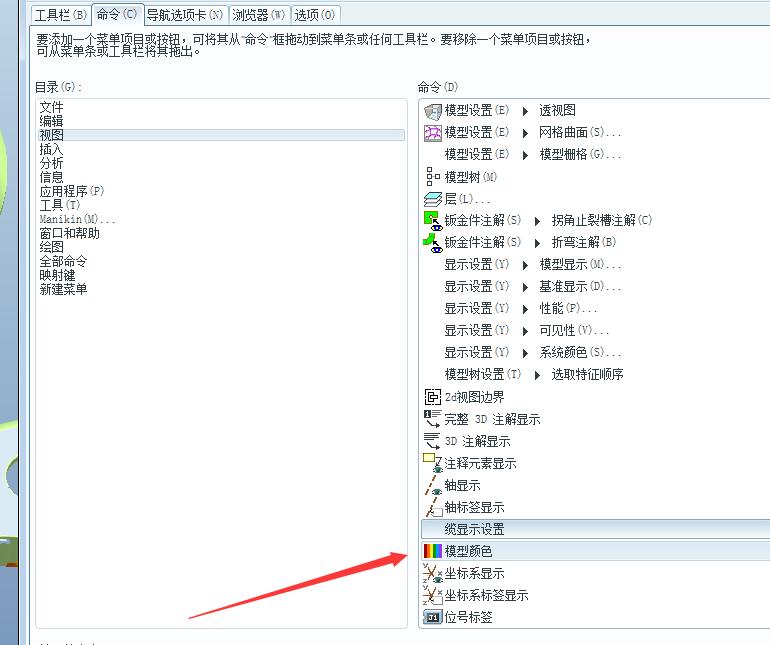Click the 2d视图边界 icon
The width and height of the screenshot is (770, 645).
[x=433, y=397]
